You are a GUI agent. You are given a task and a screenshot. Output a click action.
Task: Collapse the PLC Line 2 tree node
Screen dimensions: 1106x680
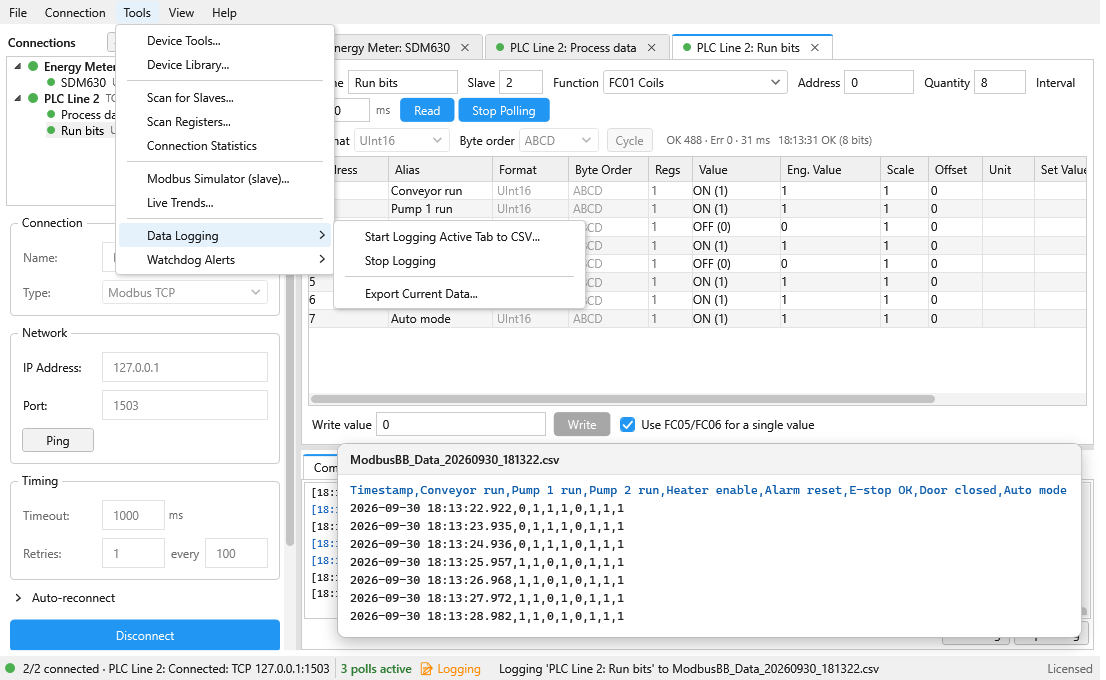tap(18, 99)
